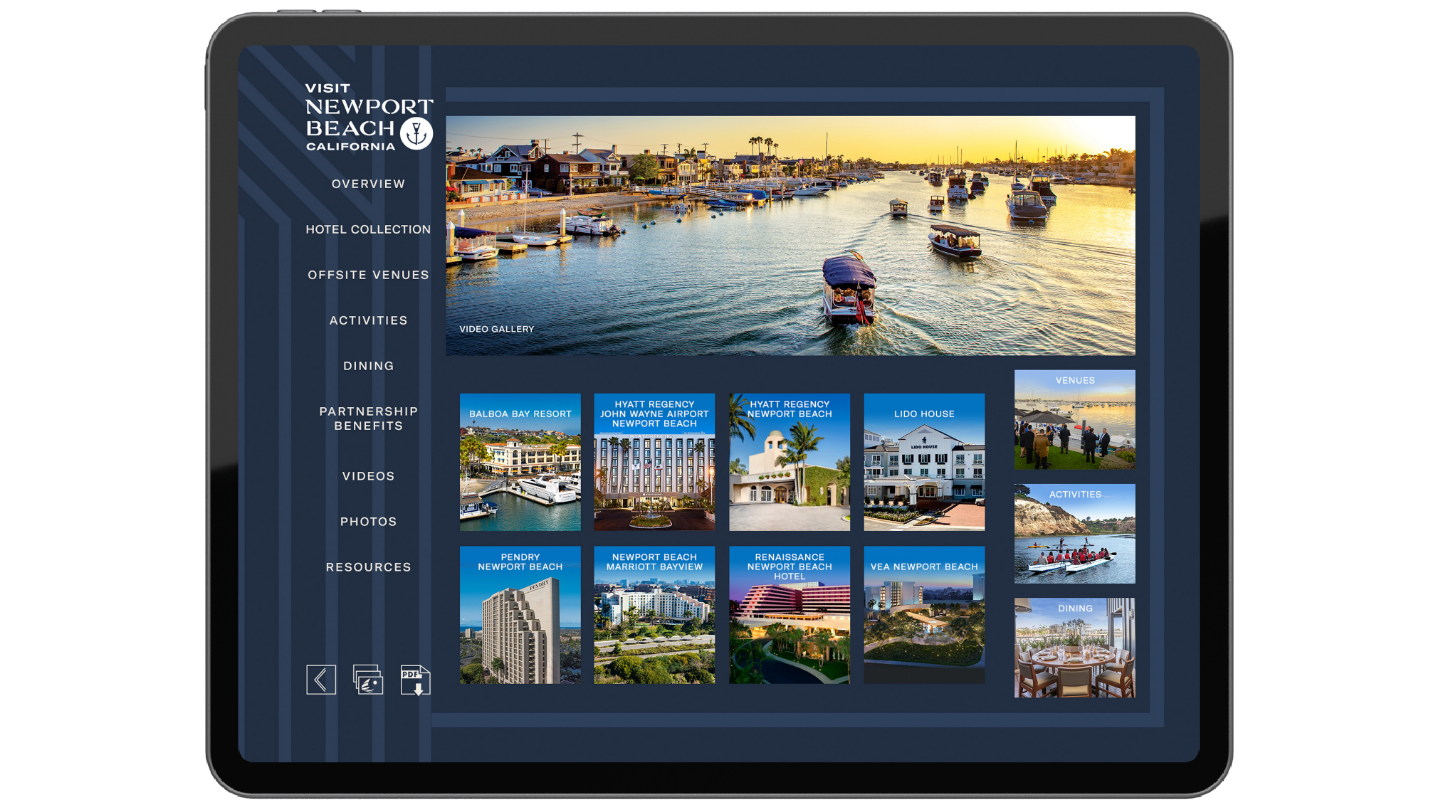Click the PDF download icon
This screenshot has height=810, width=1440.
click(x=415, y=680)
